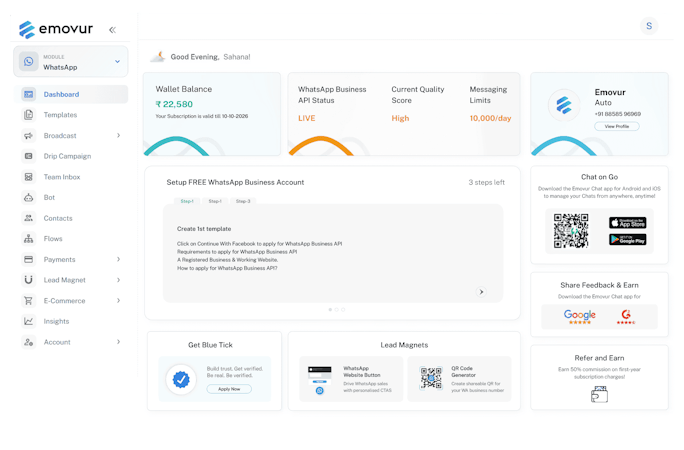Screen dimensions: 684x450
Task: Click the Drip Campaign icon
Action: click(x=28, y=156)
